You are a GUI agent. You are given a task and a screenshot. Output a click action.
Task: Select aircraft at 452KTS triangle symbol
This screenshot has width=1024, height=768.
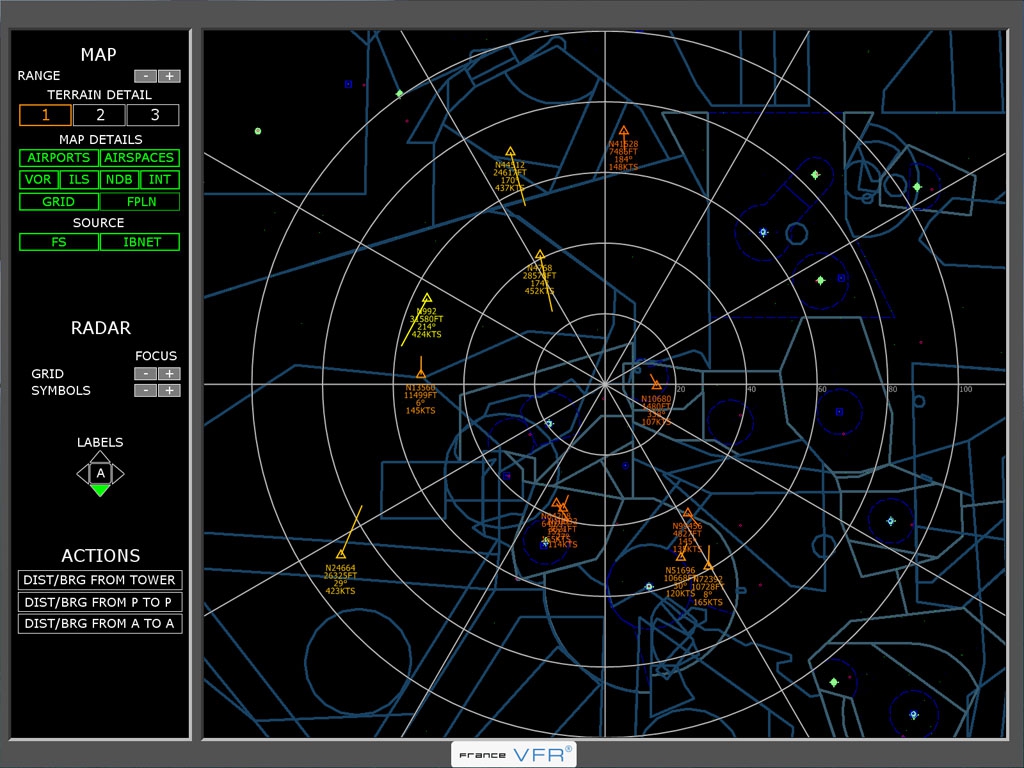click(539, 255)
